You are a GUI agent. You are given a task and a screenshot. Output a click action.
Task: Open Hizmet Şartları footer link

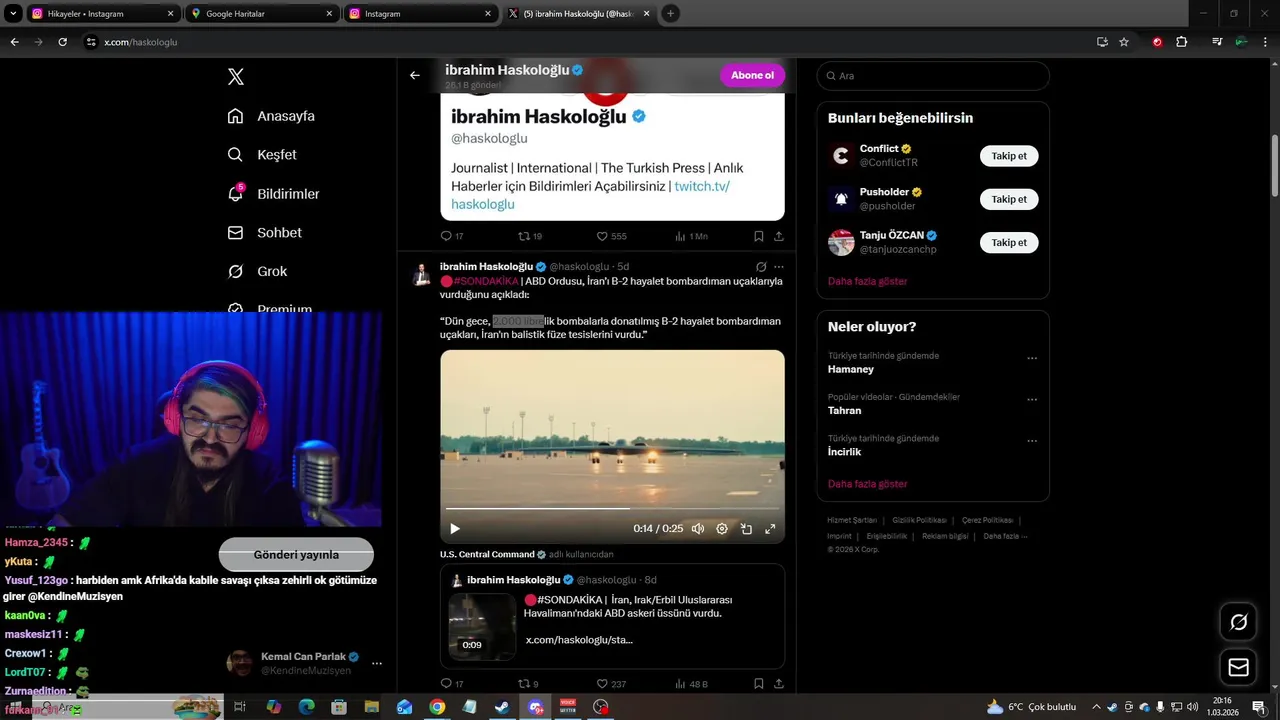tap(852, 520)
